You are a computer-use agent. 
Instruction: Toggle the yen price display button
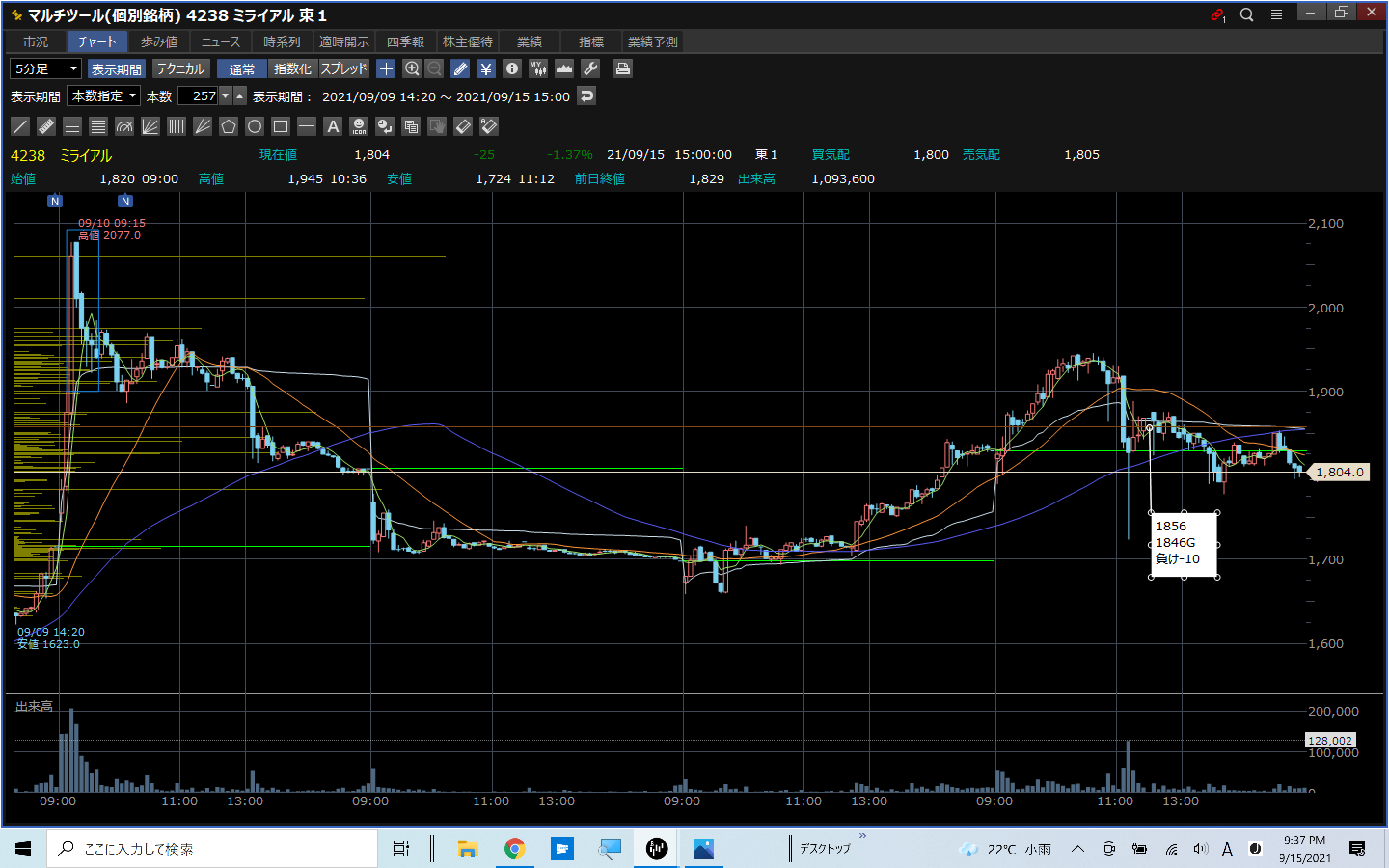coord(486,69)
